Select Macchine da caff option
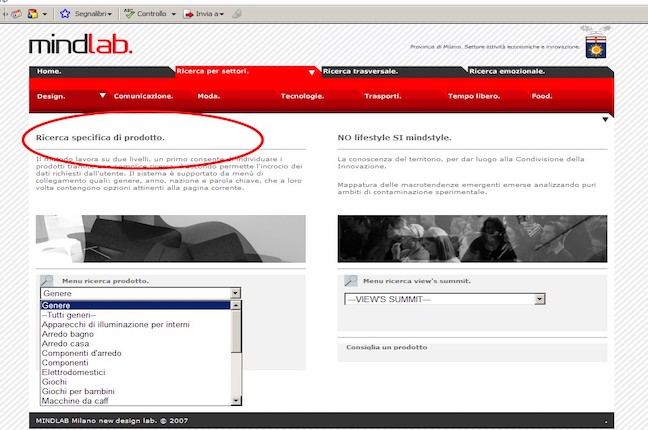This screenshot has height=430, width=648. (x=136, y=401)
